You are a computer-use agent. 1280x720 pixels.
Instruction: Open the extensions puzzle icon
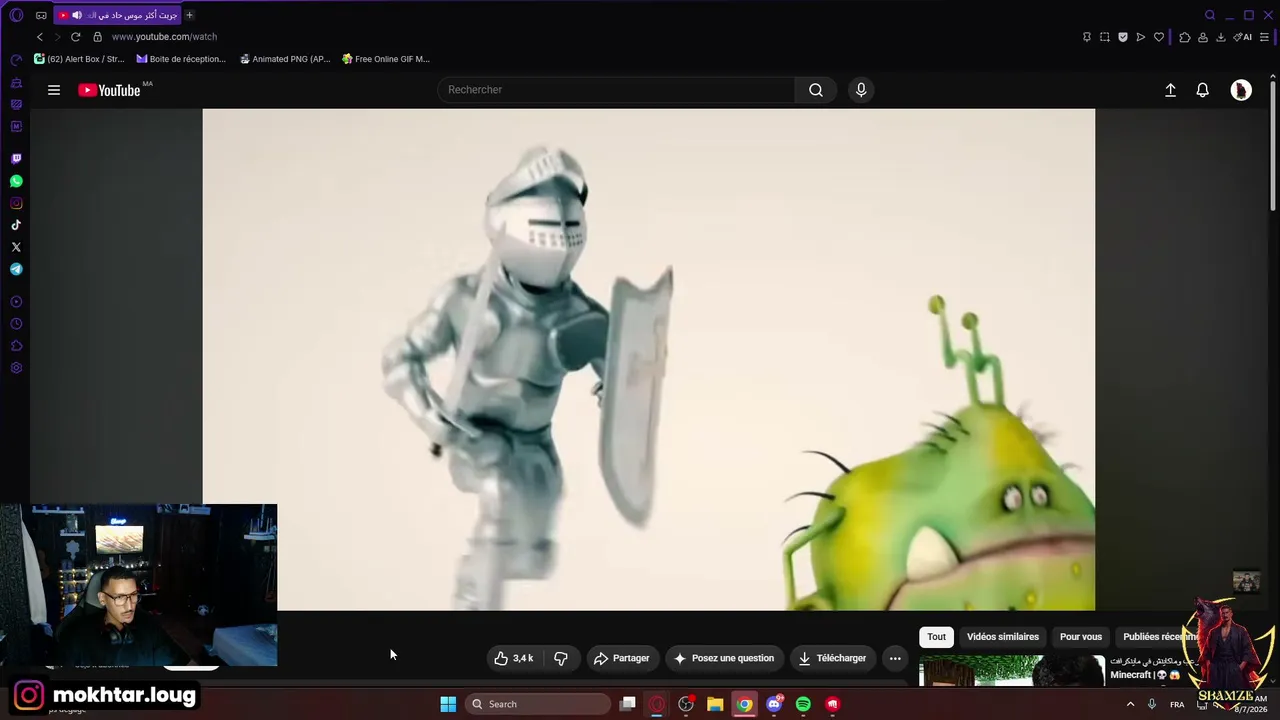pyautogui.click(x=1185, y=37)
